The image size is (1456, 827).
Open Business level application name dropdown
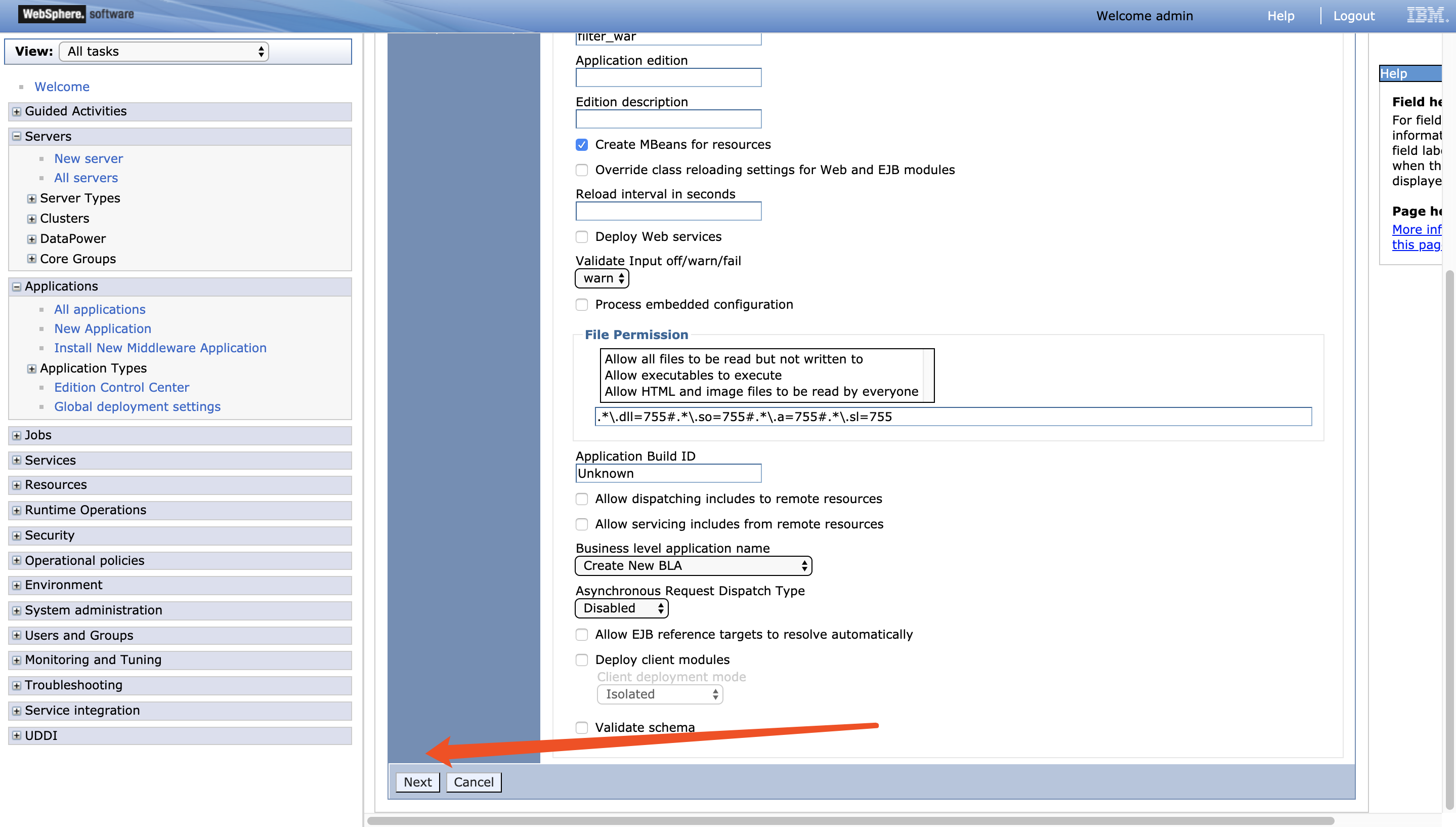(693, 566)
